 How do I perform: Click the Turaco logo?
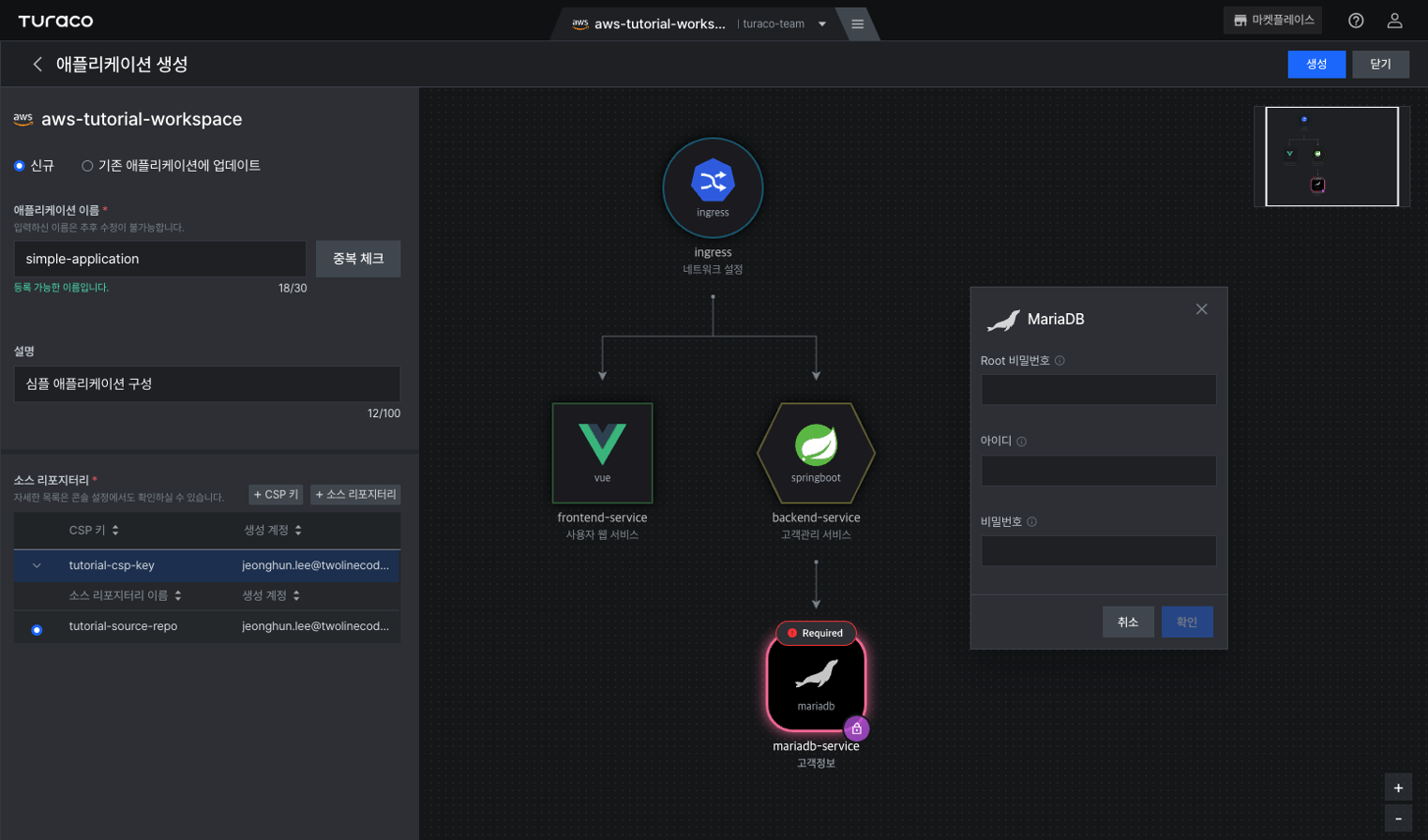pos(55,21)
